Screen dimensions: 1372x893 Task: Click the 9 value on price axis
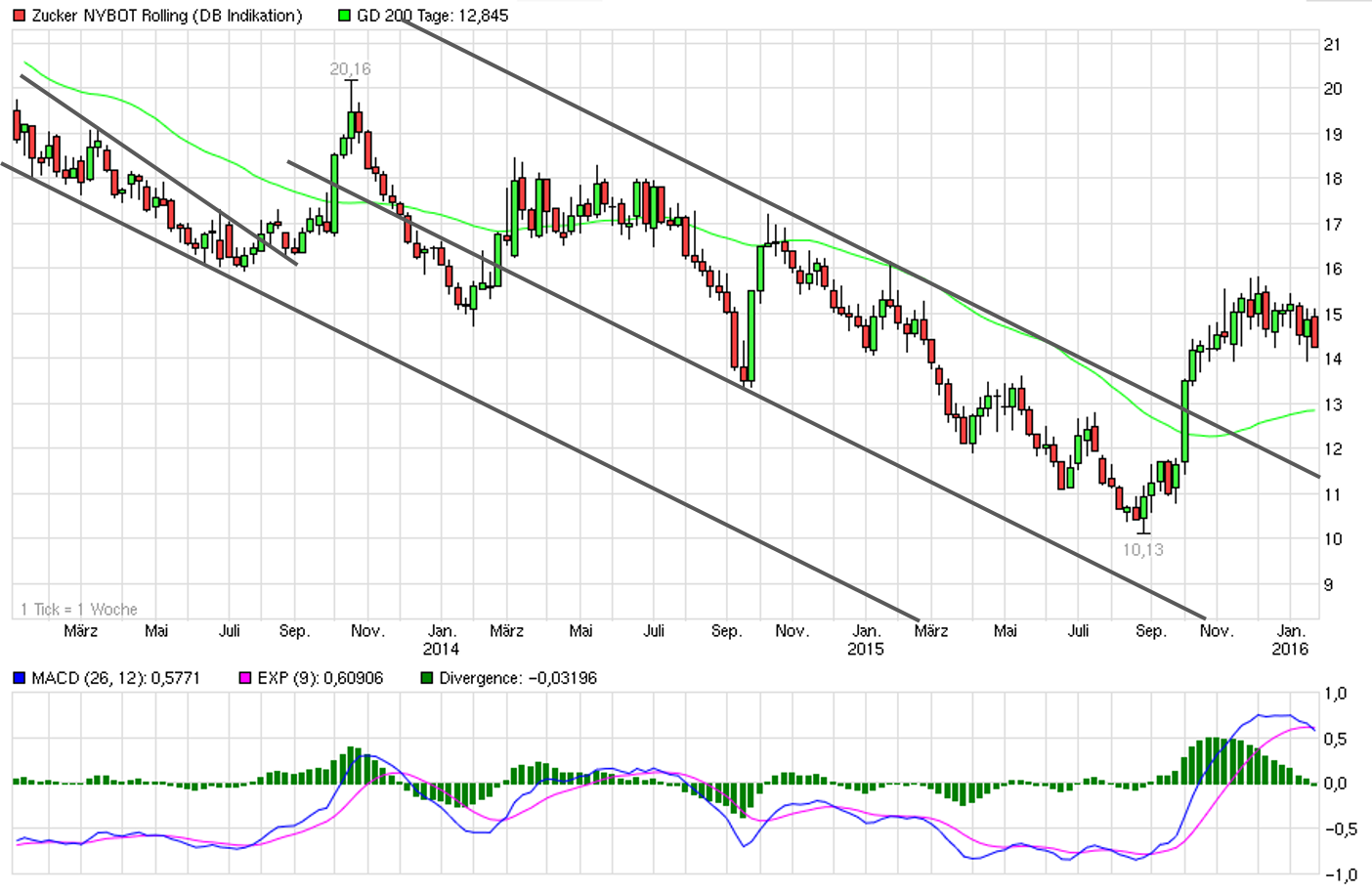coord(1328,584)
